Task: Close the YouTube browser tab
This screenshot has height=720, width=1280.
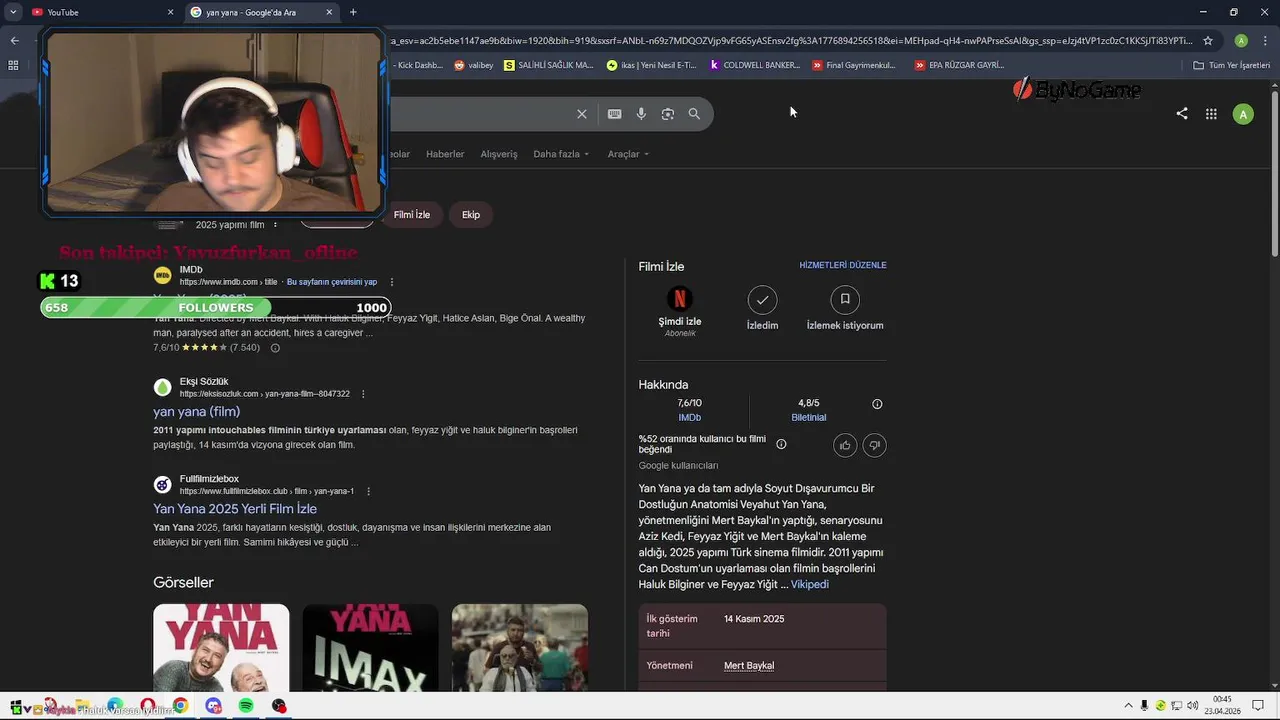Action: tap(170, 12)
